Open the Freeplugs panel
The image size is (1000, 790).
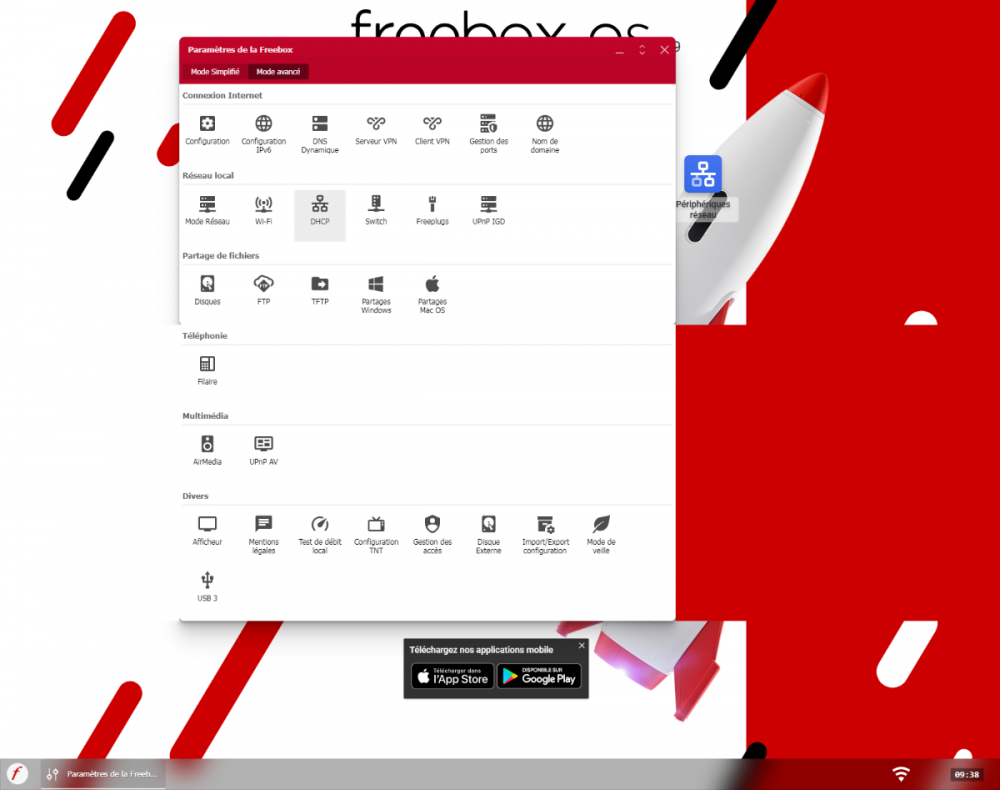click(432, 211)
